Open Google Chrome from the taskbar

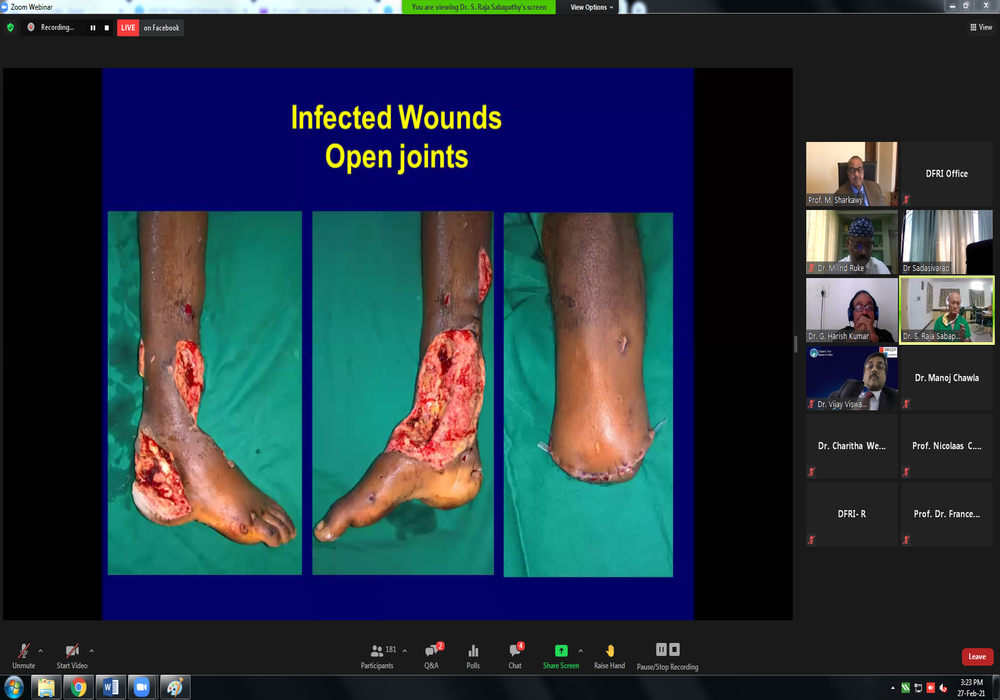(x=78, y=687)
